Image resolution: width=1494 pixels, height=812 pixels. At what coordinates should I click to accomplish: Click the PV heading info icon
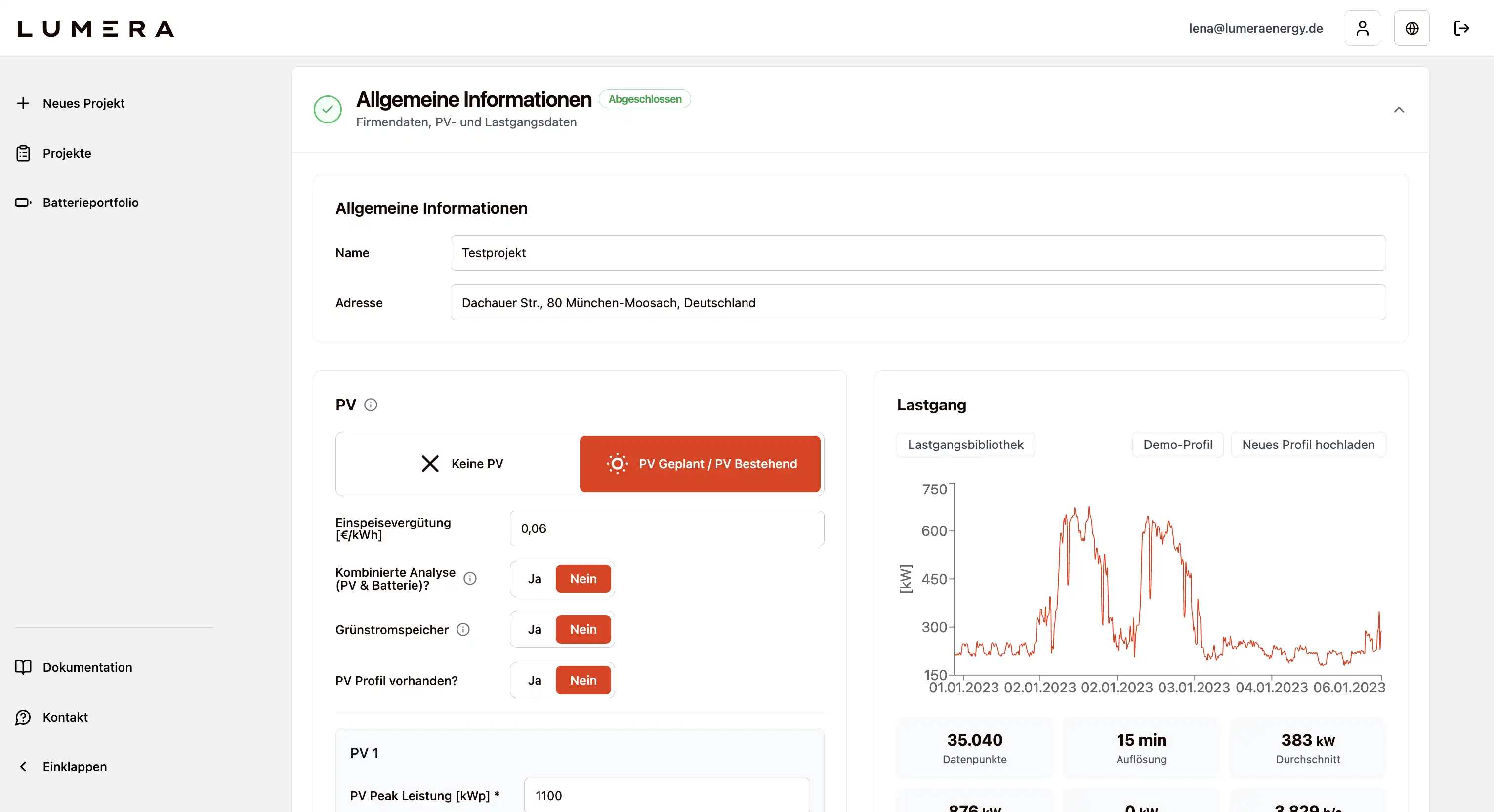click(x=371, y=405)
